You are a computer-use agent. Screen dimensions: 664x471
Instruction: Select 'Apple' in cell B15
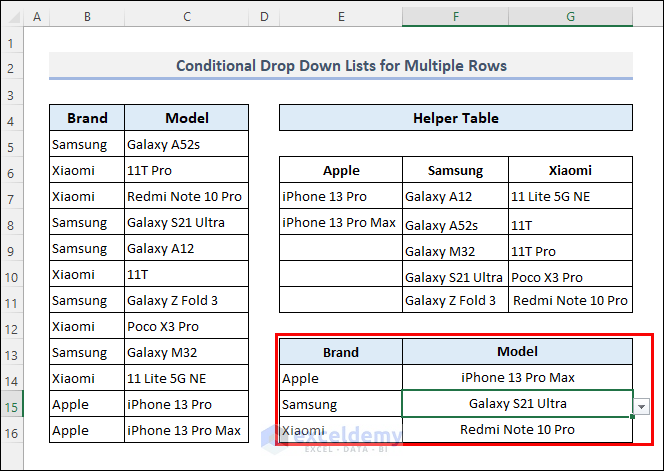pos(87,404)
